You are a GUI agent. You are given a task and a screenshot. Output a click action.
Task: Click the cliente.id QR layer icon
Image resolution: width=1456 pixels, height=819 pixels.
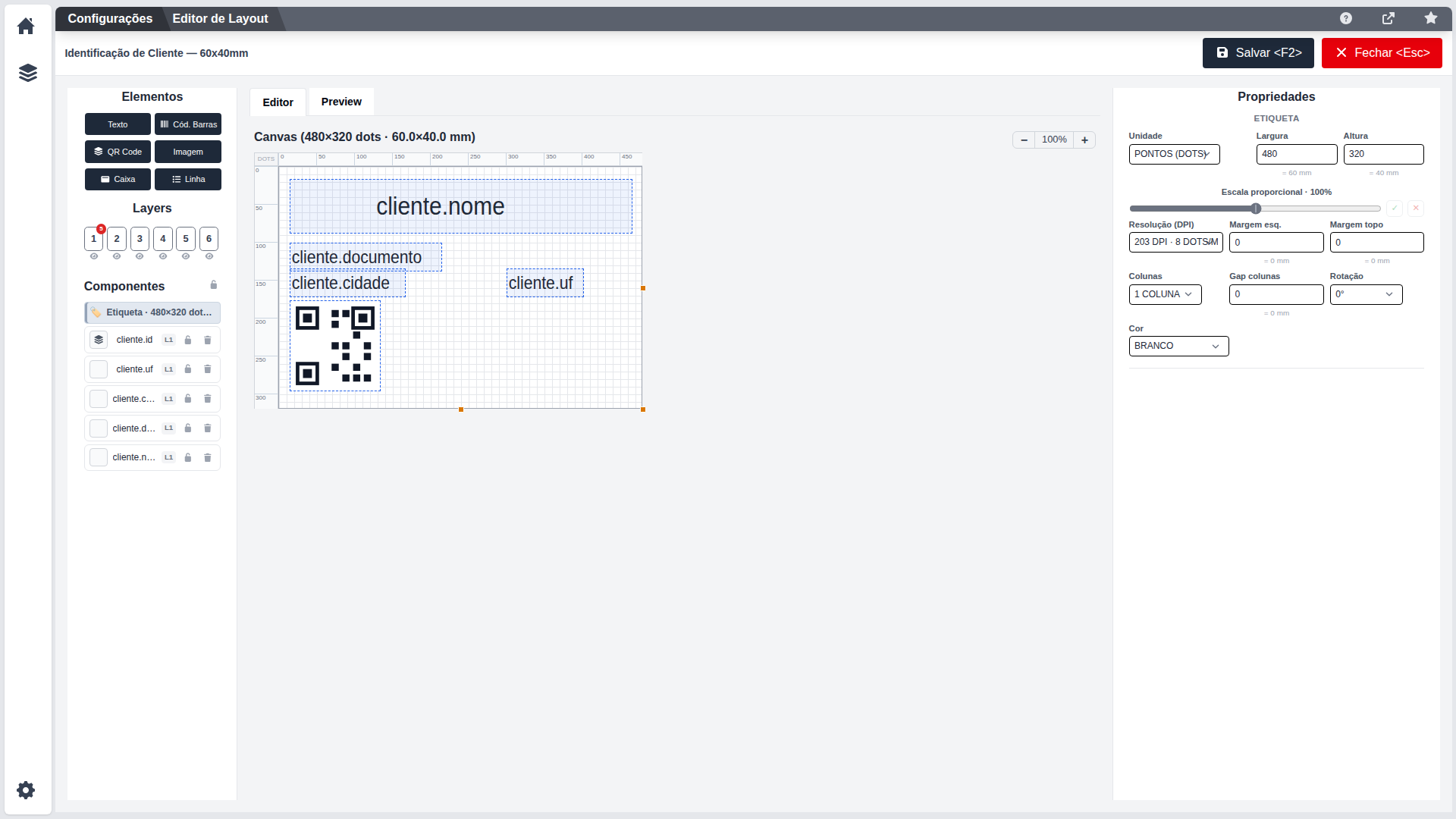tap(99, 340)
